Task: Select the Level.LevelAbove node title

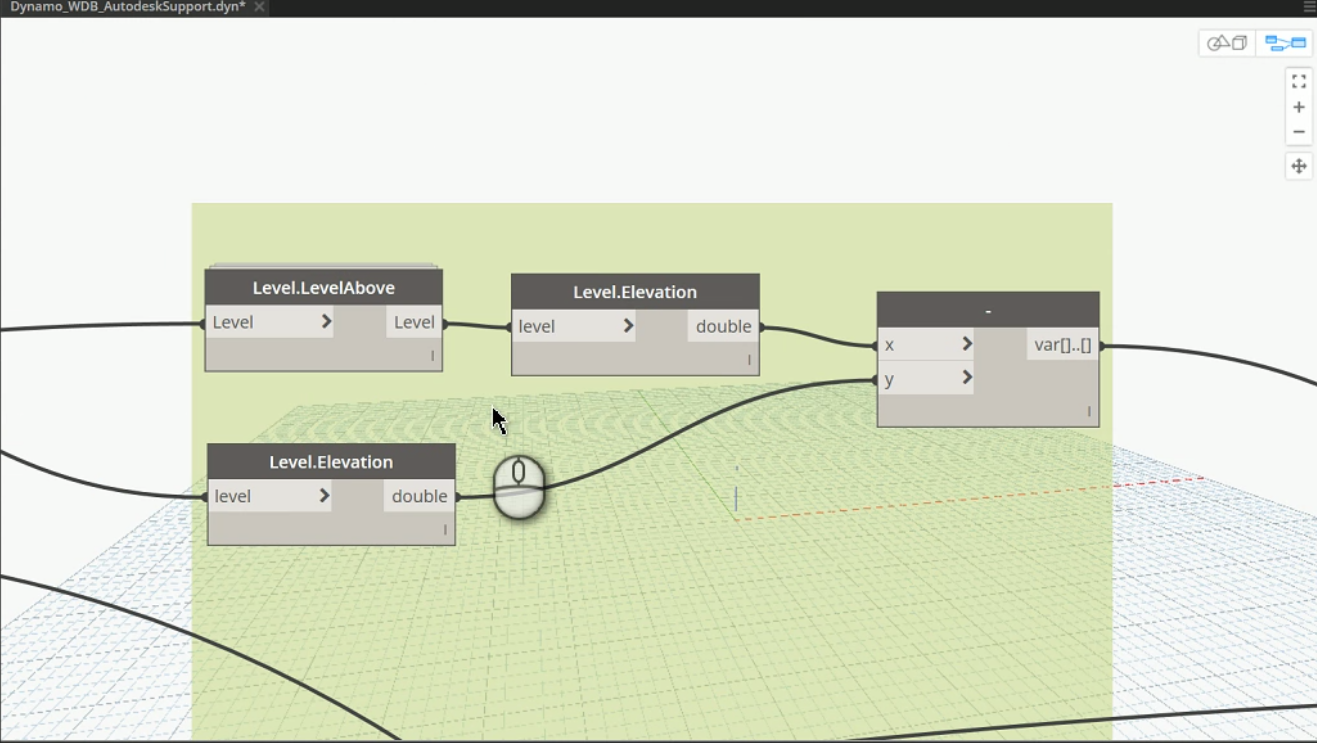Action: point(324,288)
